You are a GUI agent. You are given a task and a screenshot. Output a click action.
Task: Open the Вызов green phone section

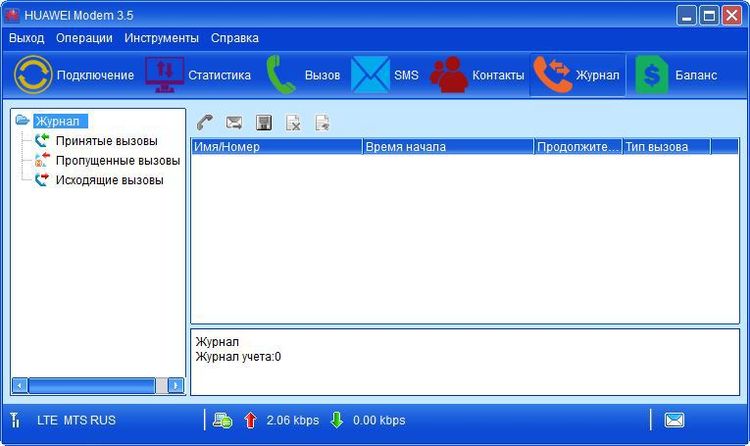click(x=303, y=75)
